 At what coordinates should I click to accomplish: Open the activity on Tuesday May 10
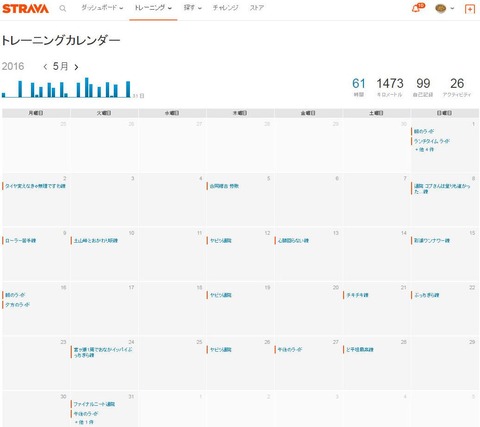[96, 240]
